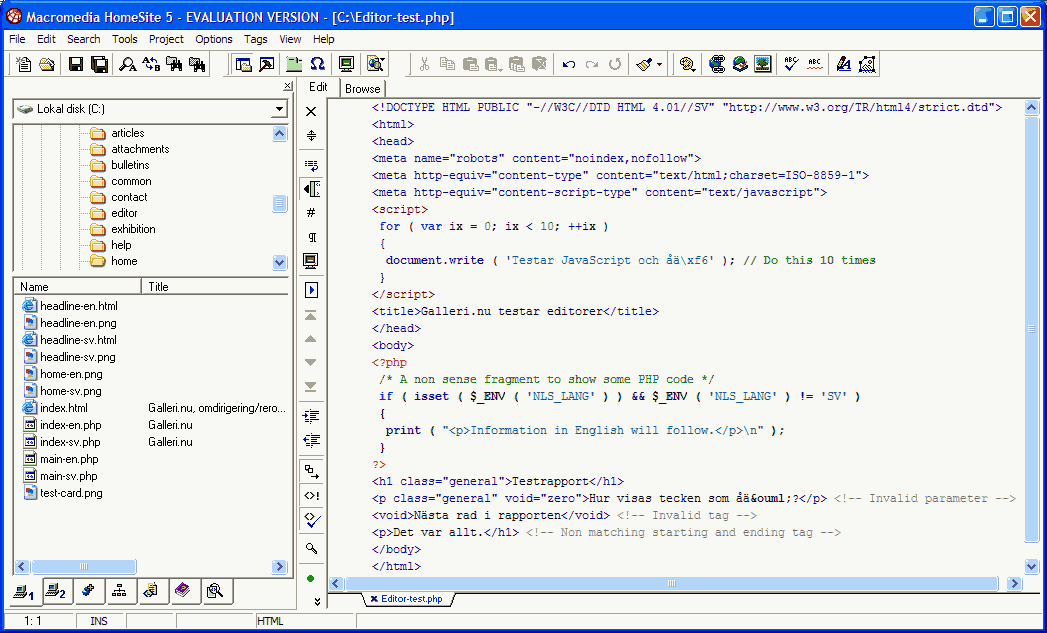Unindent the selection with the outdent icon

click(x=311, y=441)
